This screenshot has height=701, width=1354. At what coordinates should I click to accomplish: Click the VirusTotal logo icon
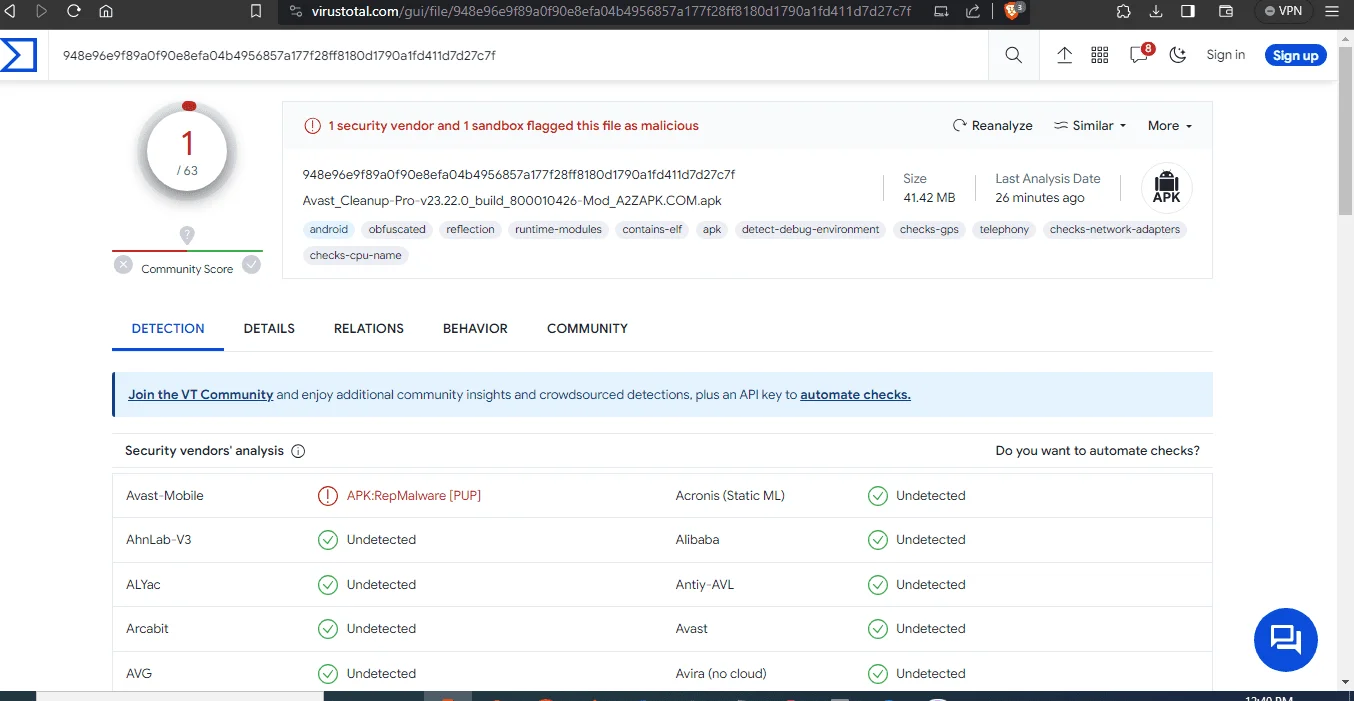tap(18, 55)
